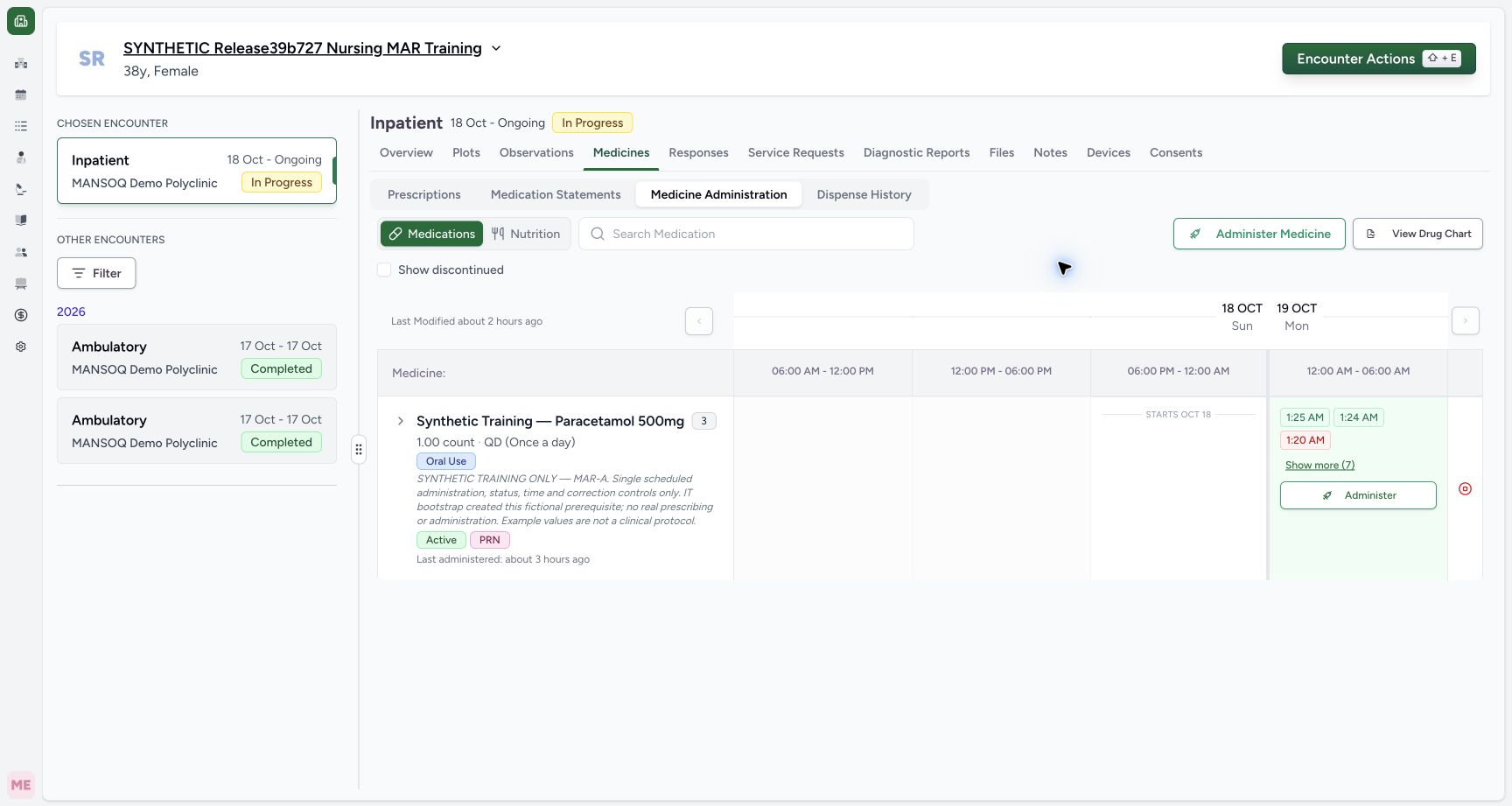Click the red stop icon for Paracetamol
The width and height of the screenshot is (1512, 806).
click(1466, 489)
